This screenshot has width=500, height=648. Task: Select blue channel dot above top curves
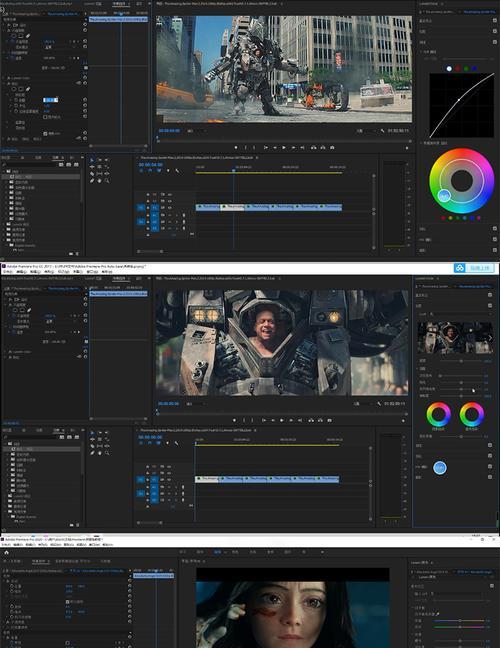pos(474,69)
